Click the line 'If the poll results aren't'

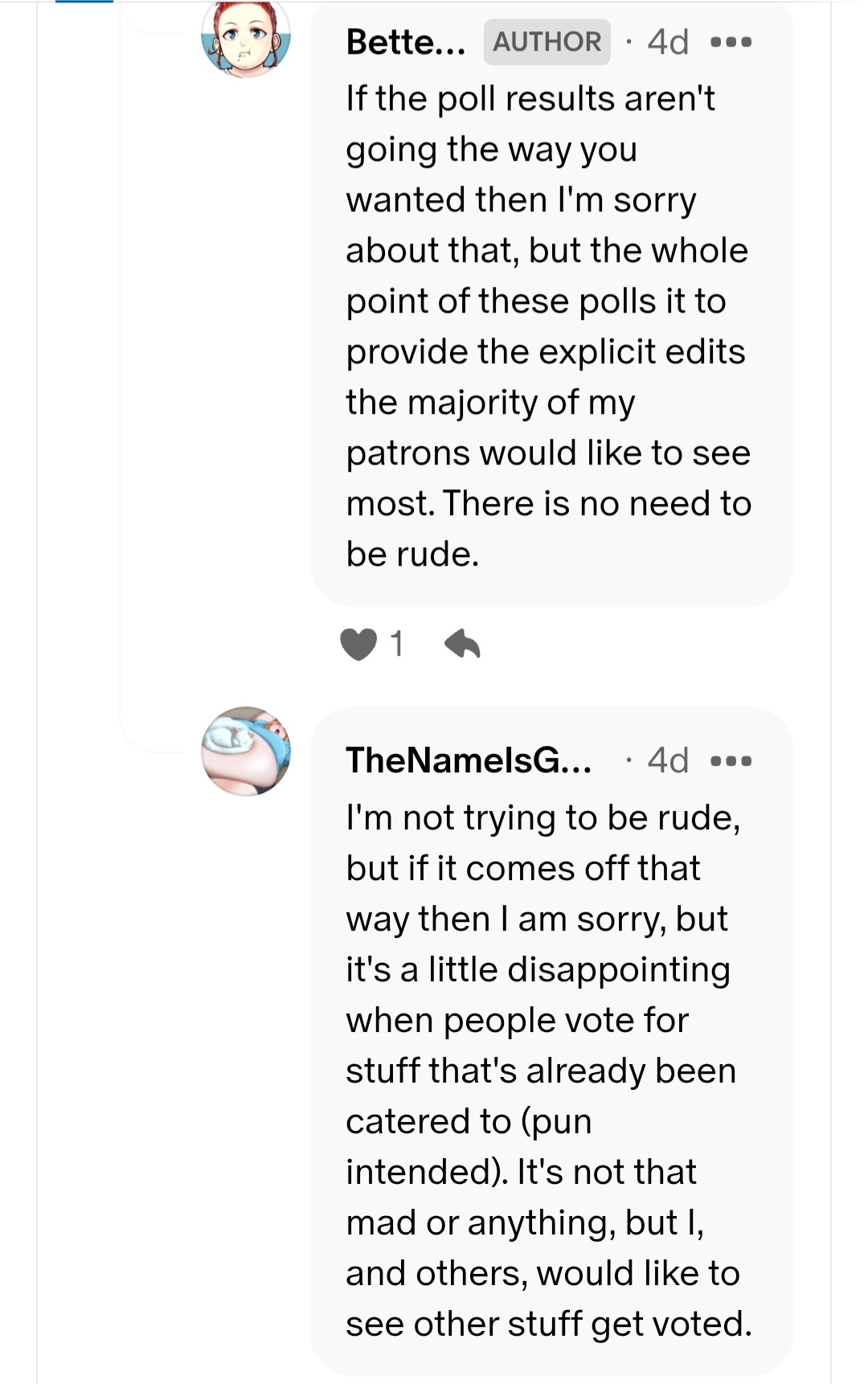pos(530,99)
